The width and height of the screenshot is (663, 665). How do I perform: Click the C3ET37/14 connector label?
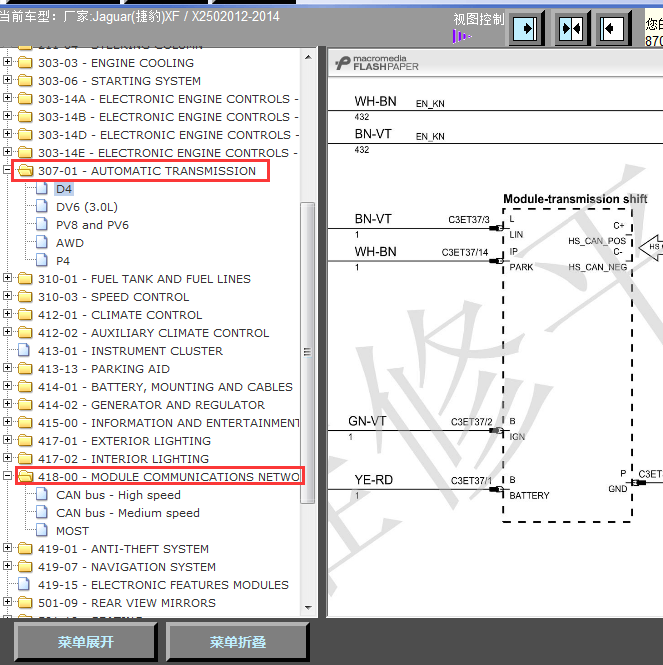pyautogui.click(x=465, y=252)
